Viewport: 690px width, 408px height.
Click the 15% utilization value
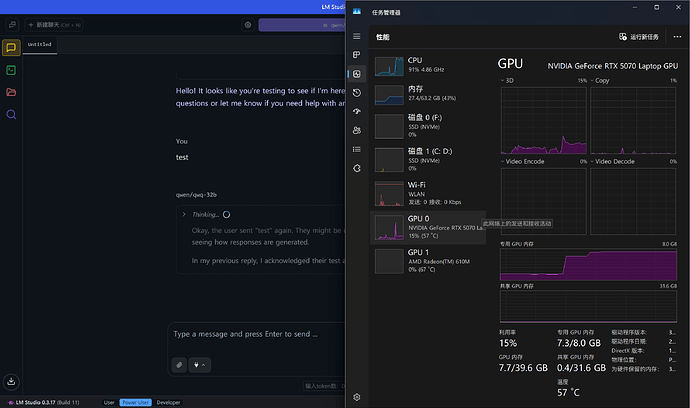point(508,343)
